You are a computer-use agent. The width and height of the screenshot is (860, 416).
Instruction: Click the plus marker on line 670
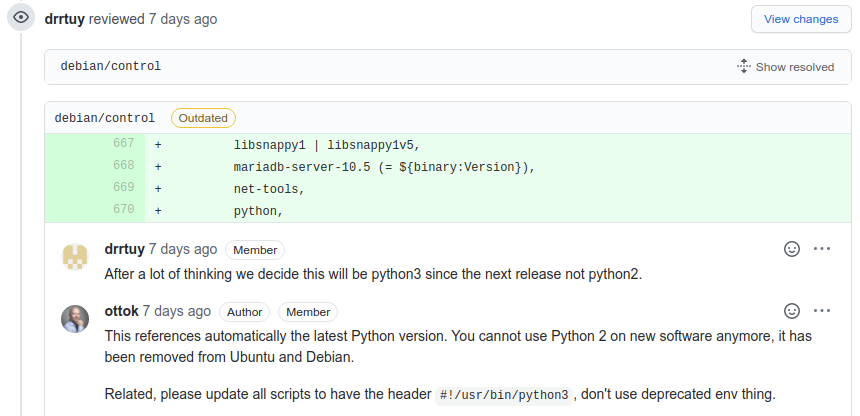pyautogui.click(x=158, y=211)
